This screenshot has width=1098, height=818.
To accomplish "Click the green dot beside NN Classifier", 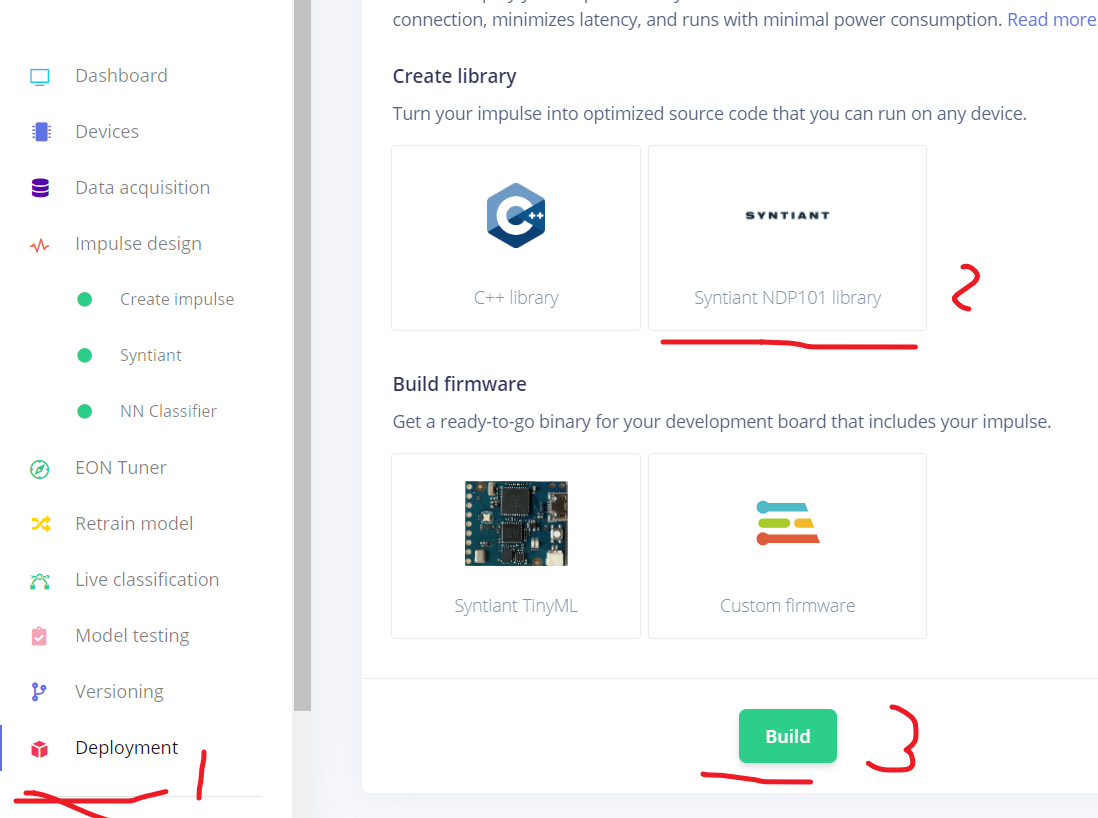I will pos(85,412).
